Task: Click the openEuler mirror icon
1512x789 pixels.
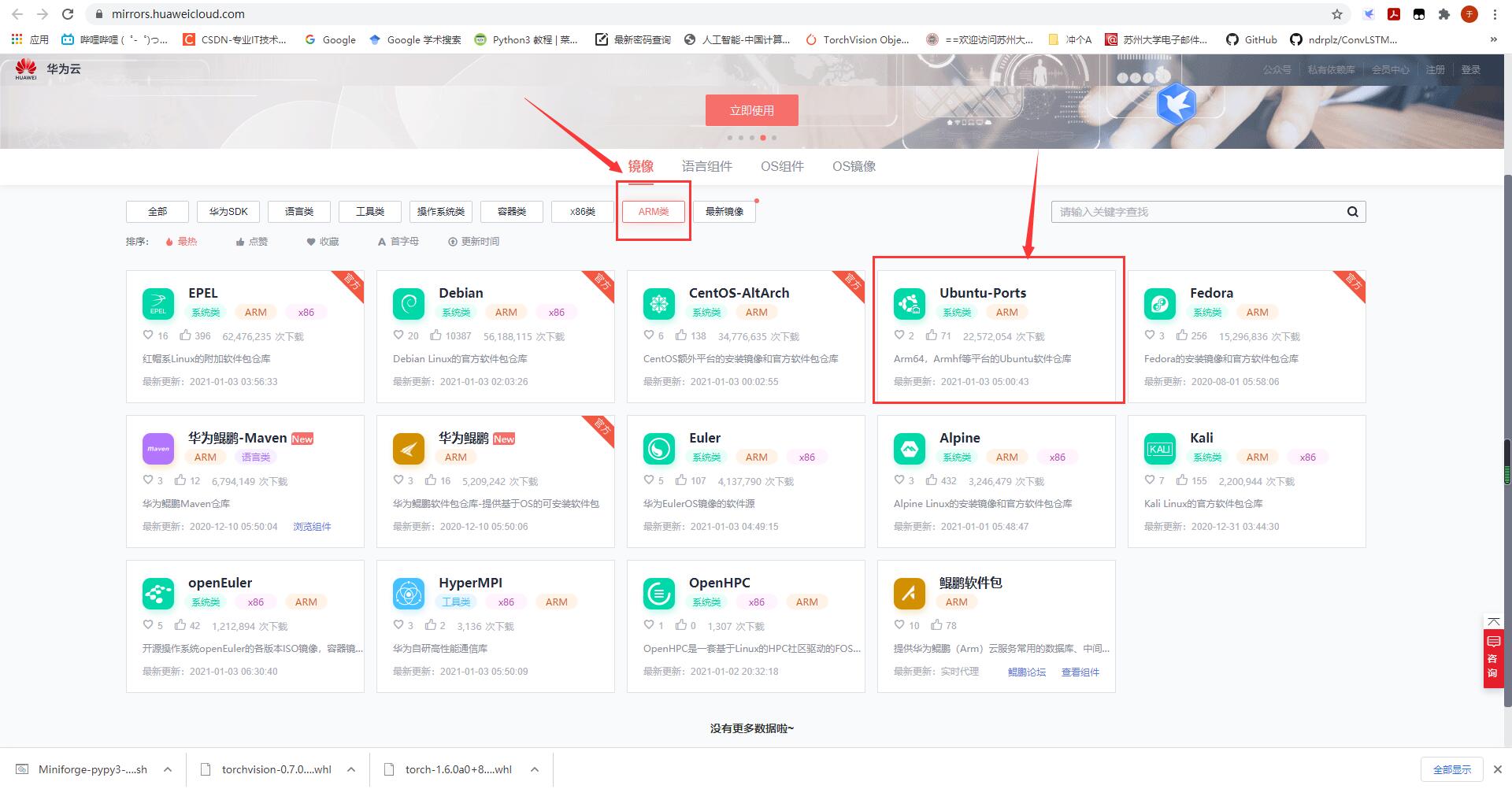Action: [x=158, y=593]
